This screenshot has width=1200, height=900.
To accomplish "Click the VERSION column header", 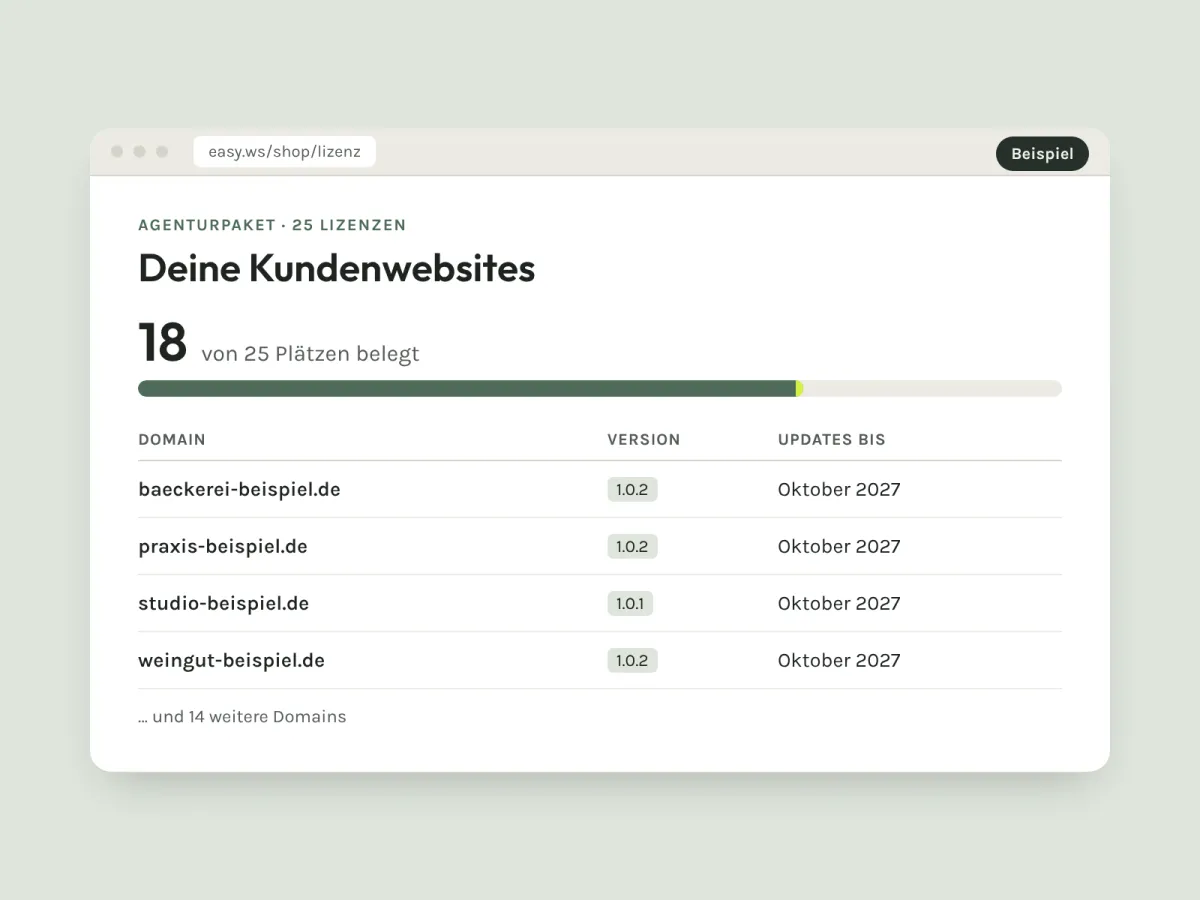I will pos(644,439).
